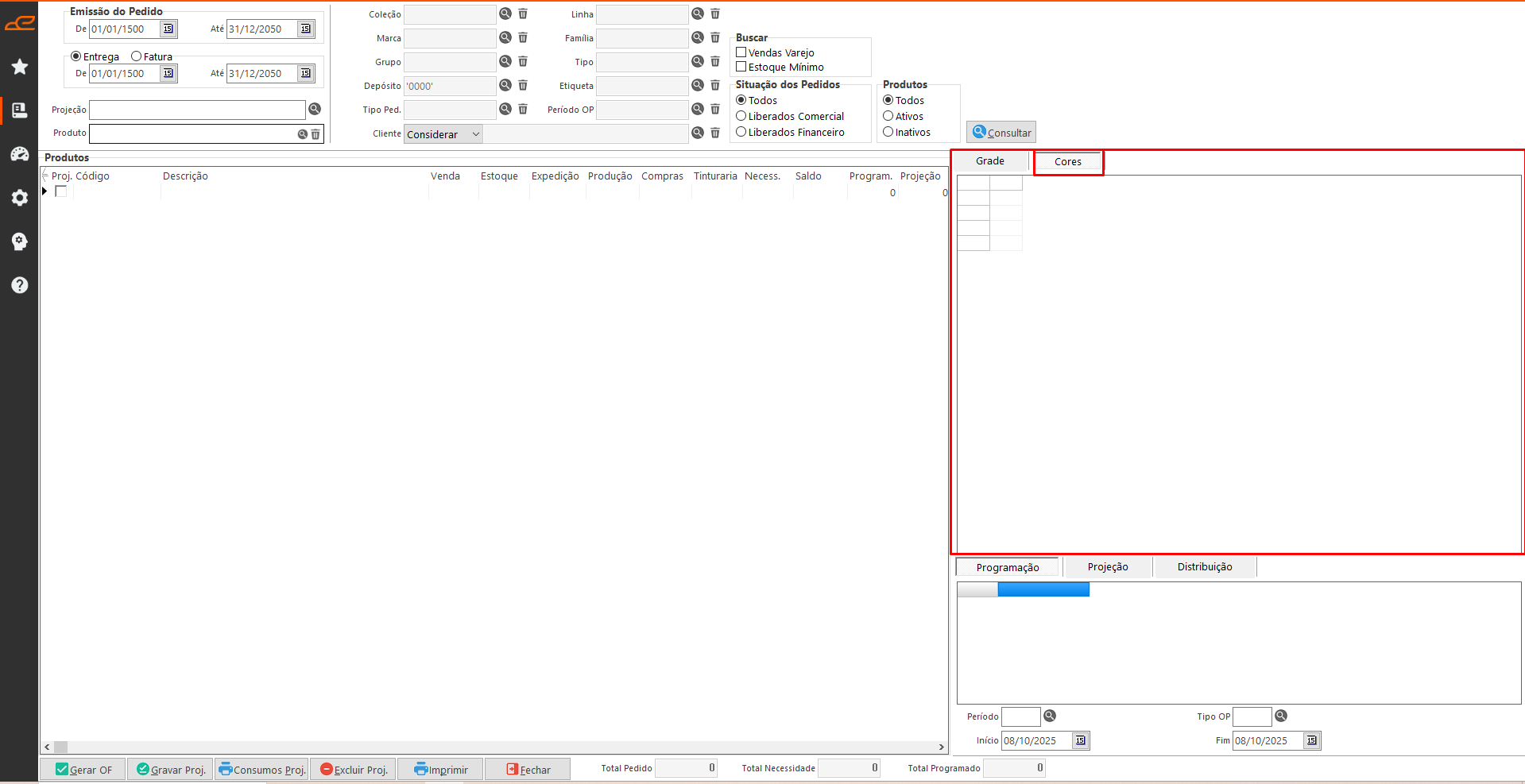Open the favorites star in sidebar
Image resolution: width=1525 pixels, height=784 pixels.
point(20,67)
